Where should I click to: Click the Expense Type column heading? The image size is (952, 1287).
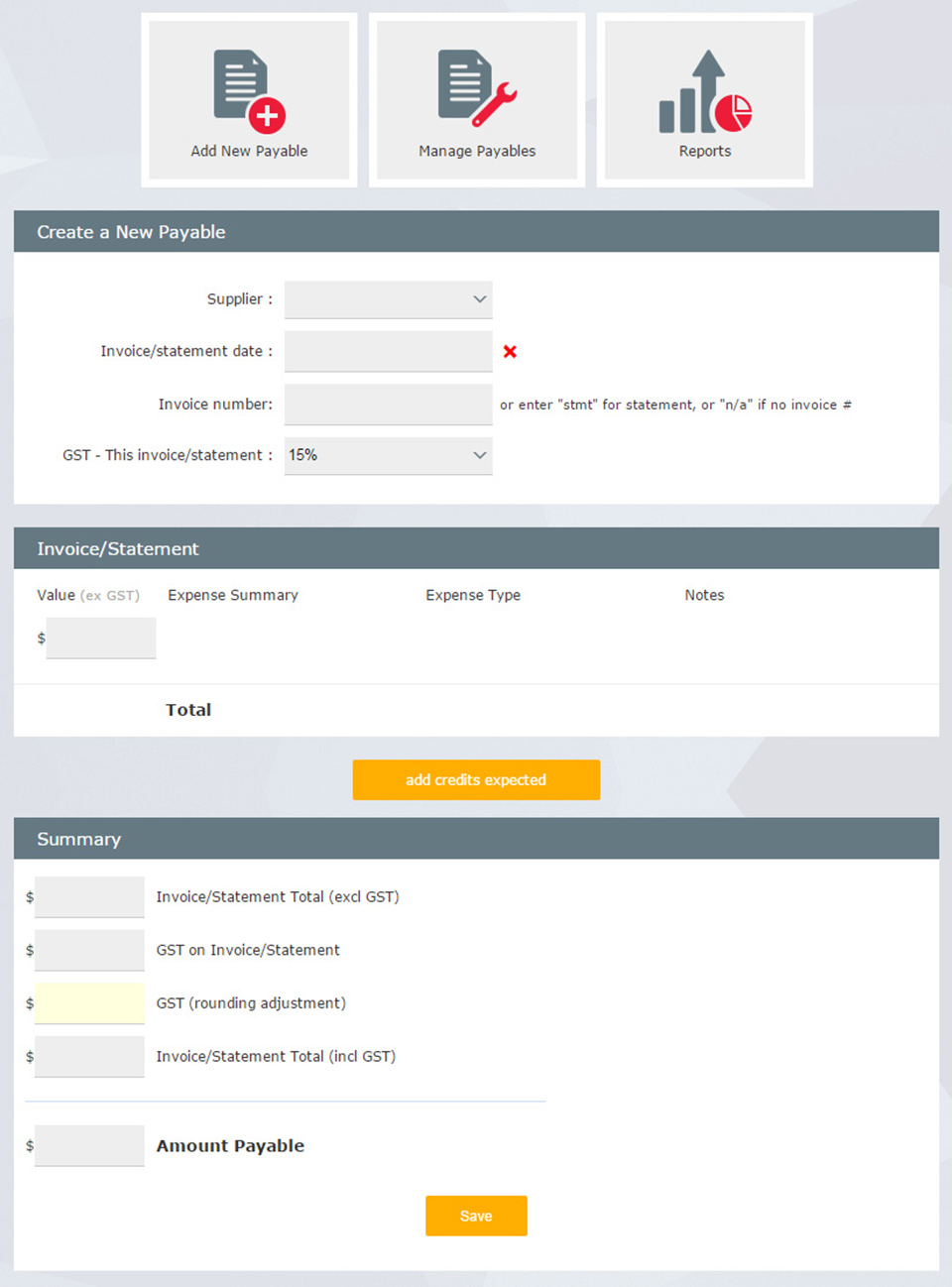coord(473,596)
